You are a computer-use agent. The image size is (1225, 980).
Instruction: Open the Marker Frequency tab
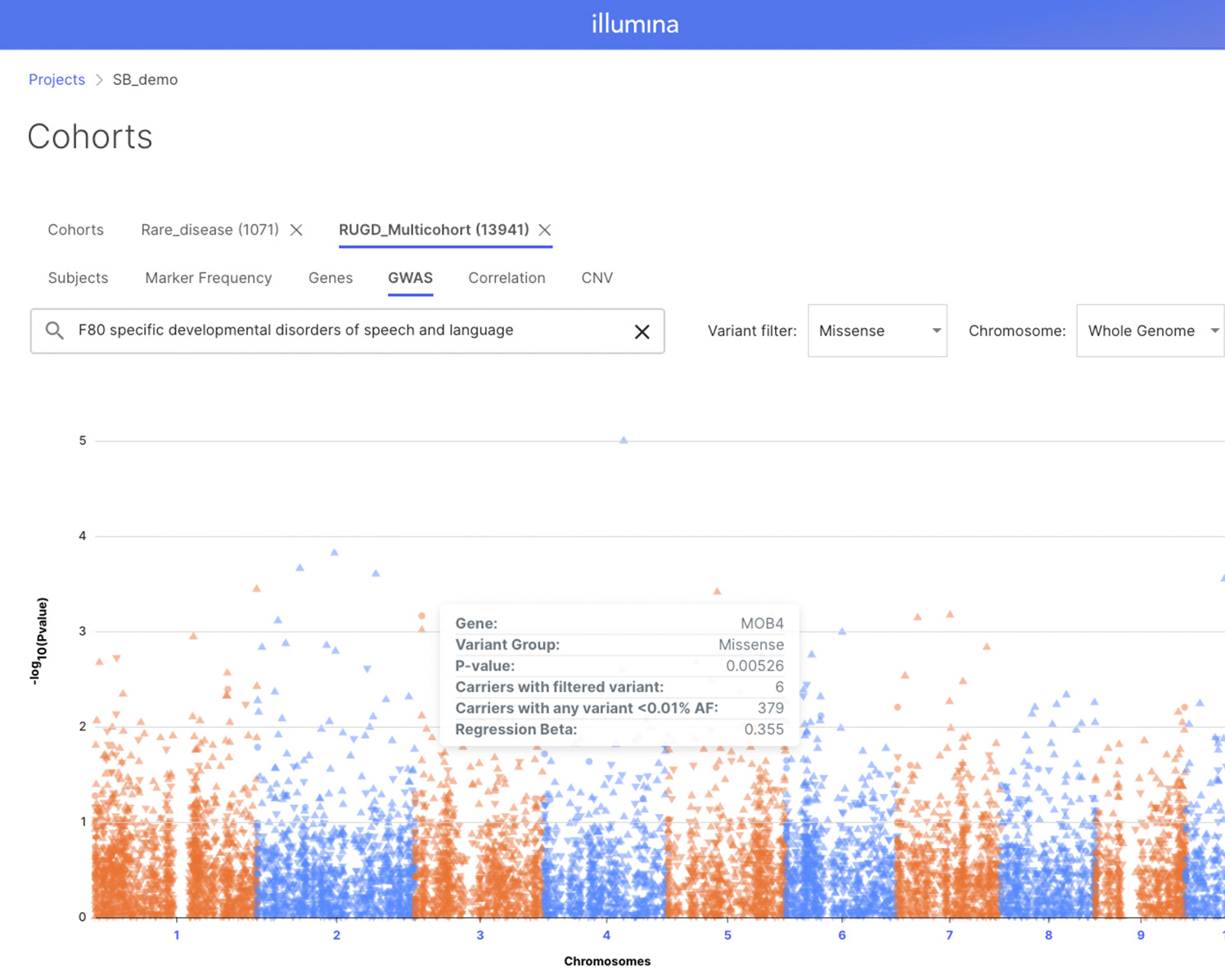[x=209, y=278]
